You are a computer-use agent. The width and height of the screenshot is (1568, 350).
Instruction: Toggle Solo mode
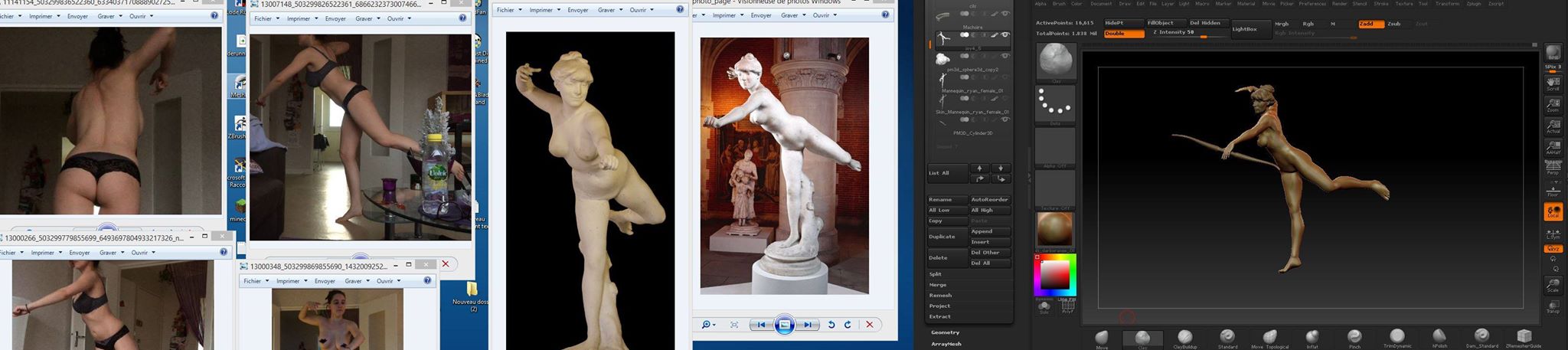pos(1044,307)
